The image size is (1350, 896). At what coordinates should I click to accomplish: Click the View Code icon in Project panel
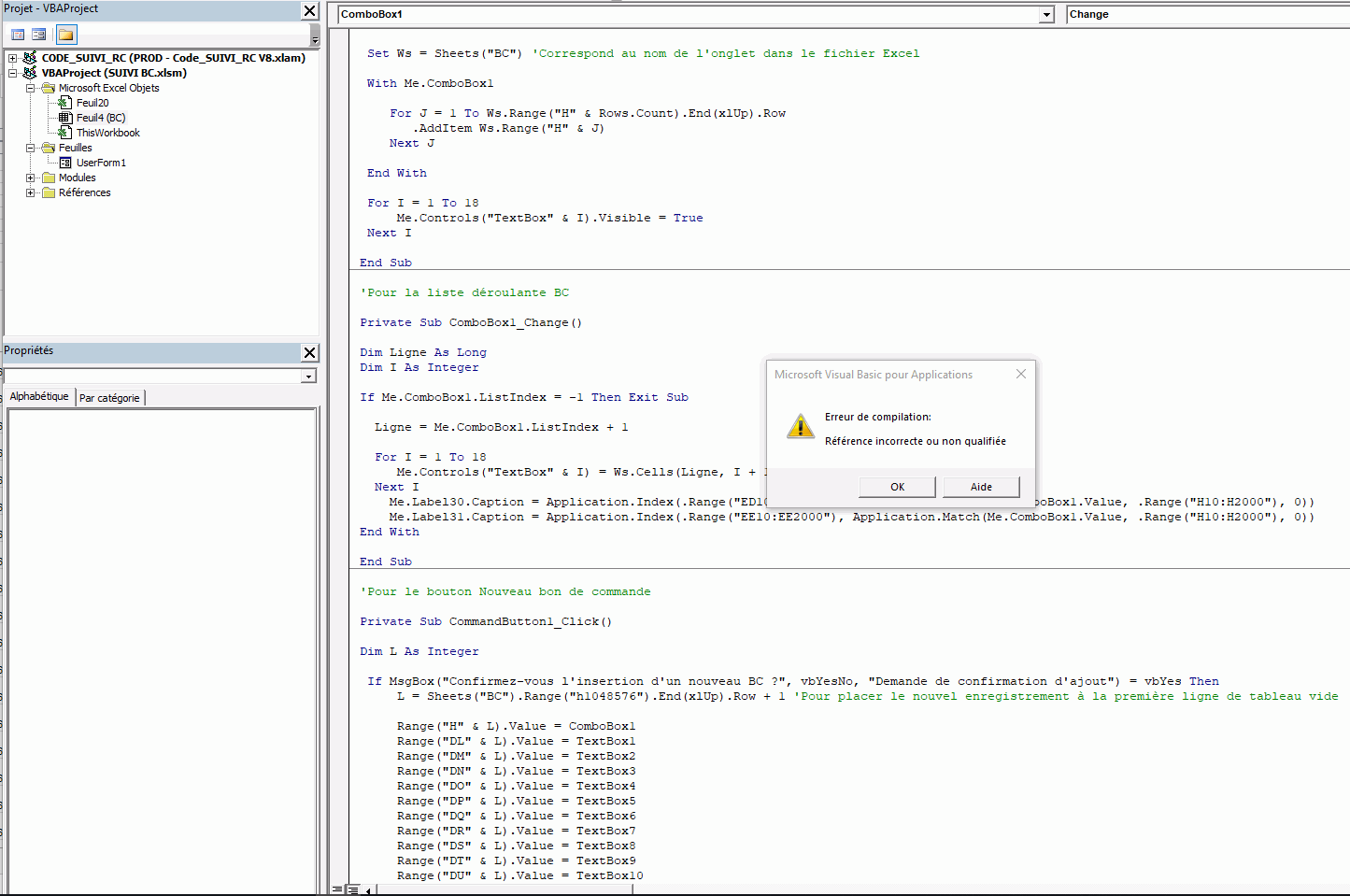pos(18,35)
